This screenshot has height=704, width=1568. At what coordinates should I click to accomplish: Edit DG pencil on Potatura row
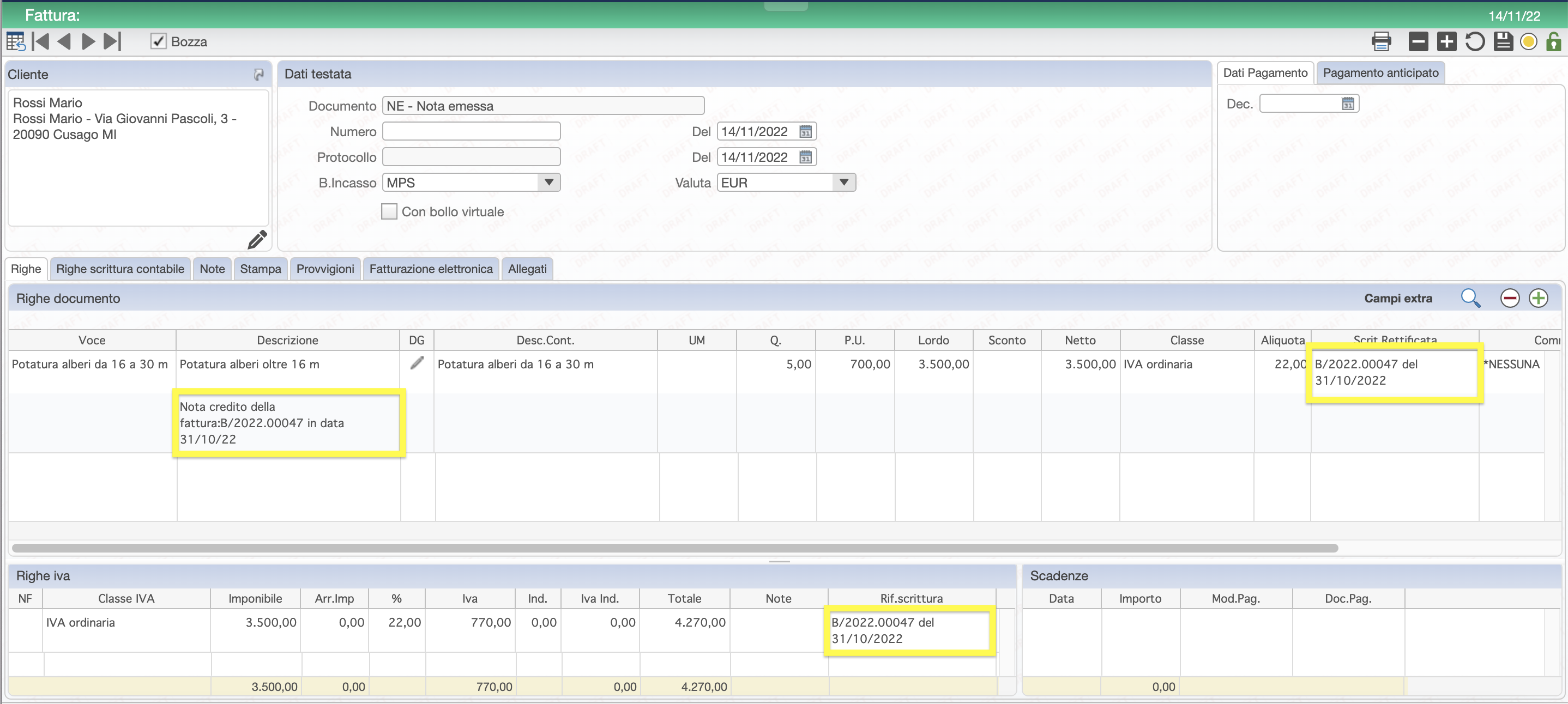[417, 363]
